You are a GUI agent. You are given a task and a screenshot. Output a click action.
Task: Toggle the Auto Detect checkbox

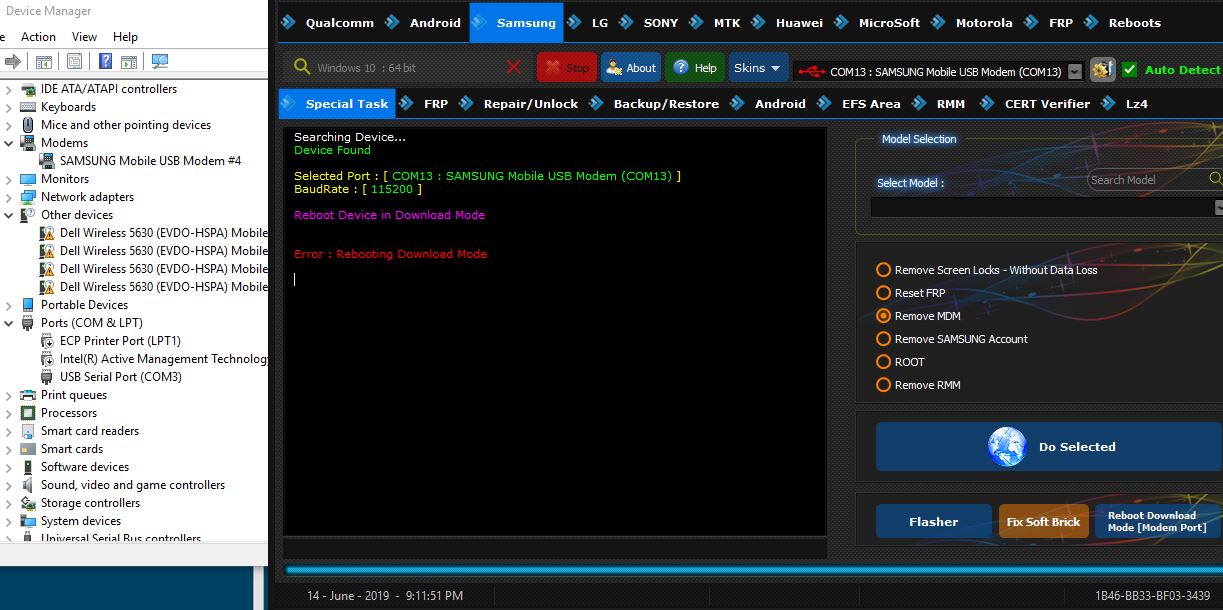[x=1130, y=70]
